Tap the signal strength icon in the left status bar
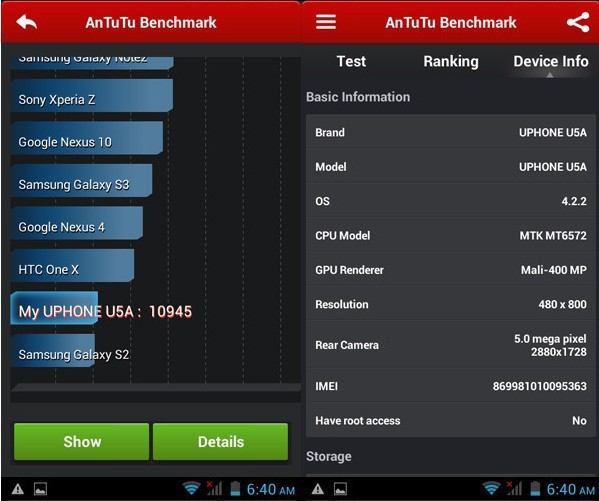Screen dimensions: 599x501 [214, 488]
